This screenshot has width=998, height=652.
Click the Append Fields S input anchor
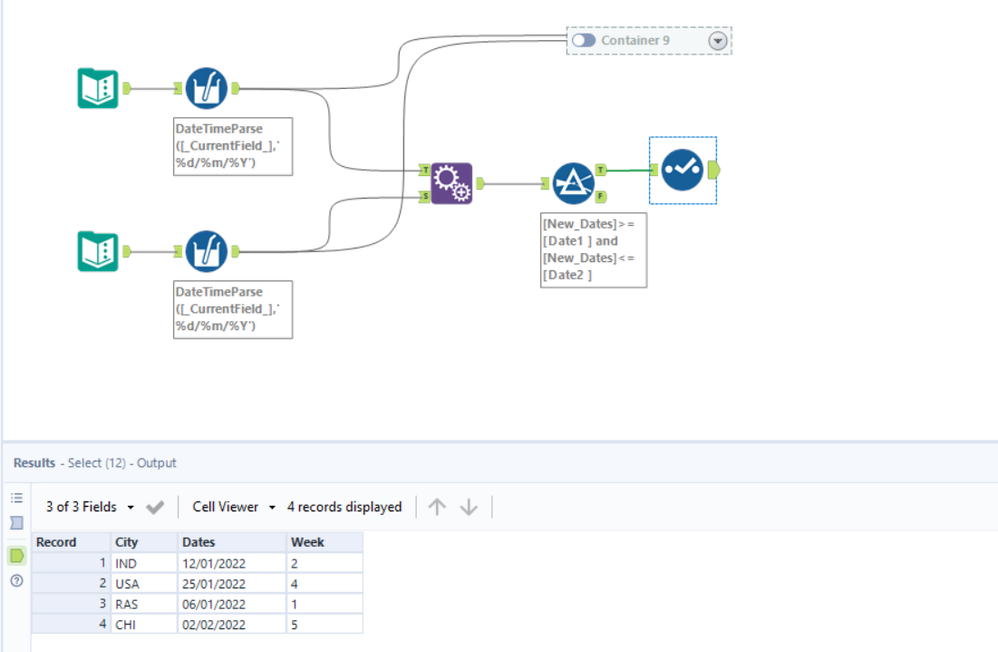(425, 197)
